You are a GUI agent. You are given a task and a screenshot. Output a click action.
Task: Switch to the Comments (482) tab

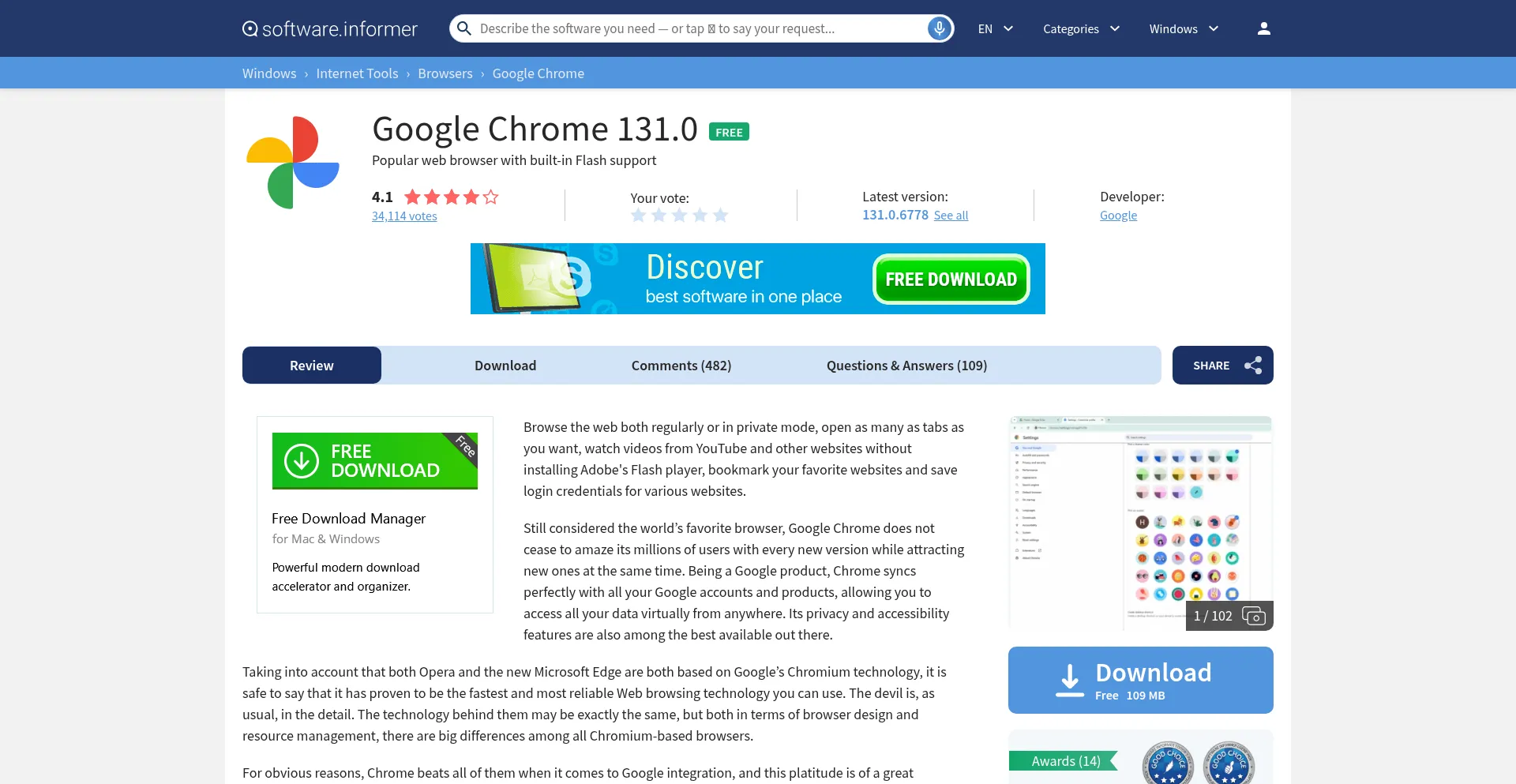681,366
